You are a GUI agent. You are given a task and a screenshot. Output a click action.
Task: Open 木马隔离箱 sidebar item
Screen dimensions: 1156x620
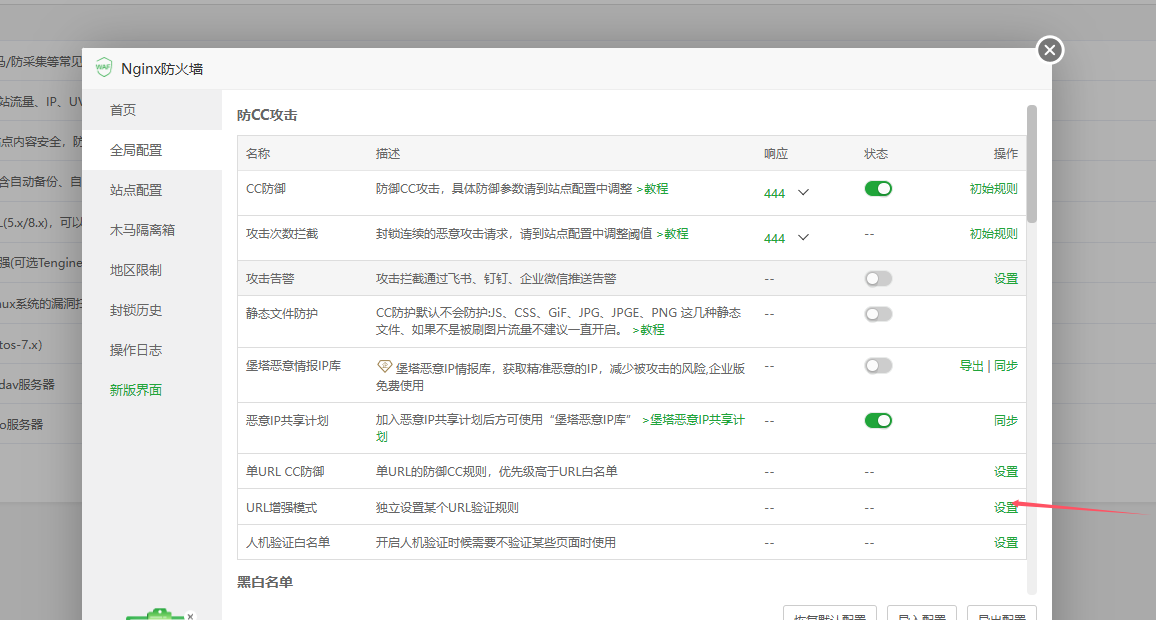click(x=153, y=230)
